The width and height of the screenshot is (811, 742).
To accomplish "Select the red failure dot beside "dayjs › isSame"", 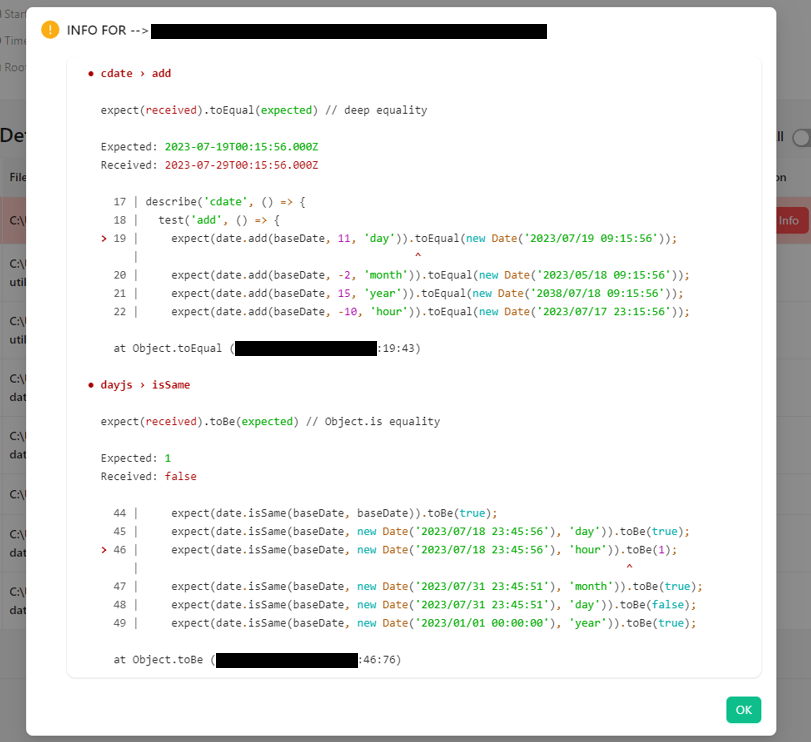I will point(91,384).
